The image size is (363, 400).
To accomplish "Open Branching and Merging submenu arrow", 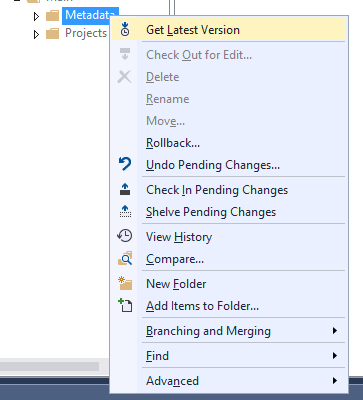I will tap(335, 330).
